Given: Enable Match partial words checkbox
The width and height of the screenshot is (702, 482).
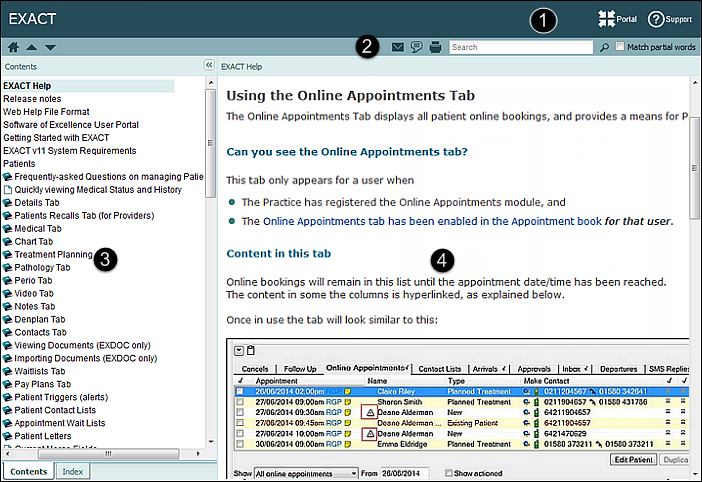Looking at the screenshot, I should coord(620,47).
